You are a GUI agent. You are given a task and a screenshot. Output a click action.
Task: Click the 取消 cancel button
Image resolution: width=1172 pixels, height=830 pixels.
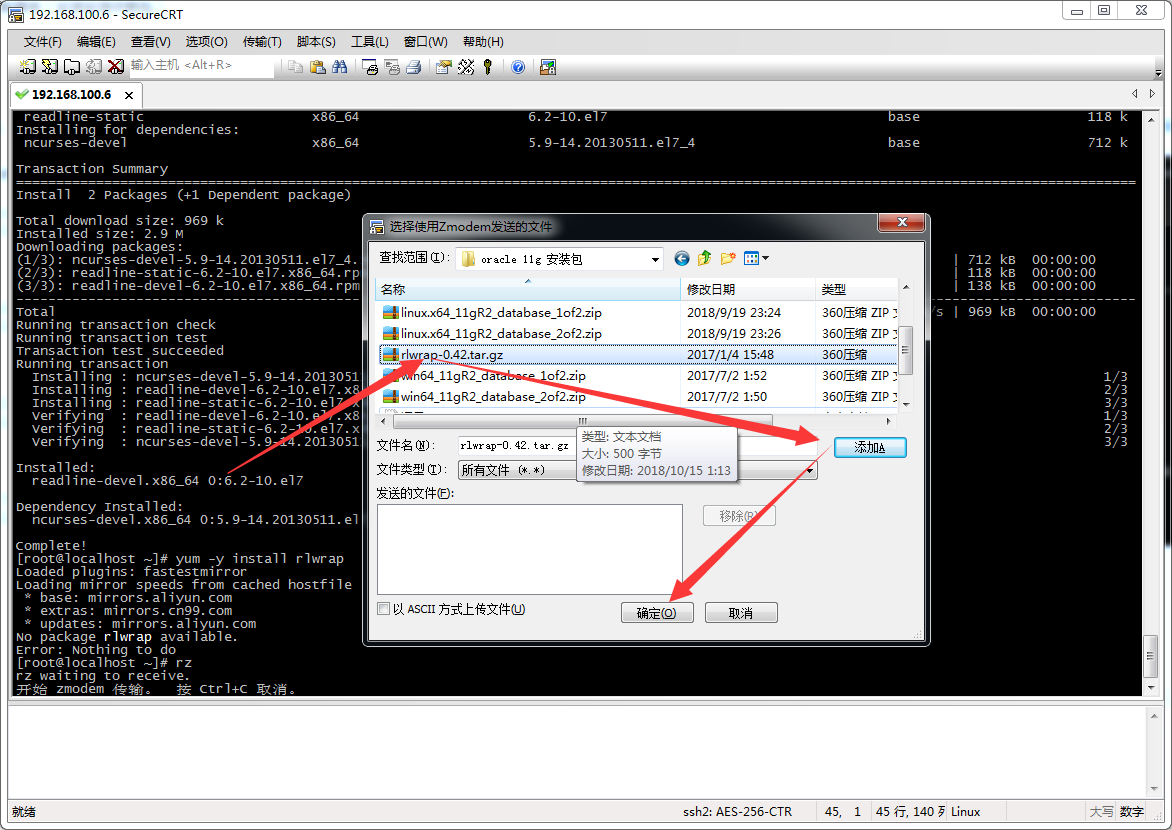tap(741, 613)
